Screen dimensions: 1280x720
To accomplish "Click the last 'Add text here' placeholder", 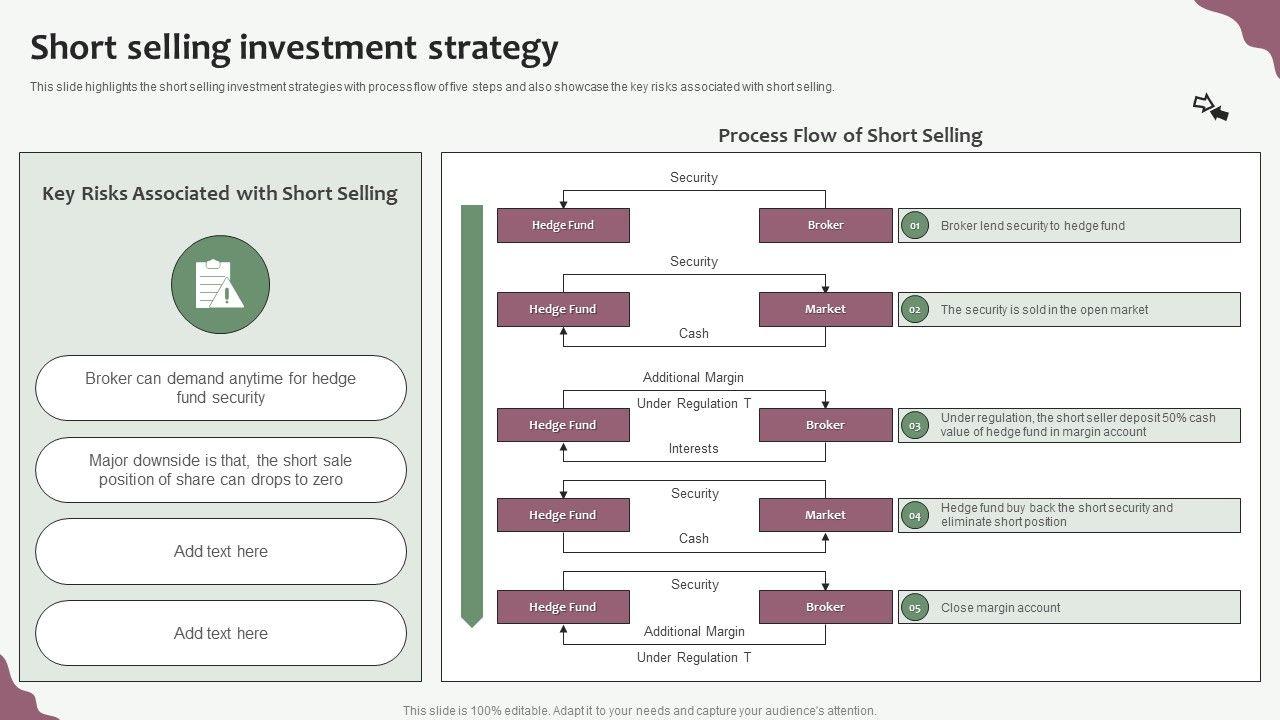I will tap(221, 633).
